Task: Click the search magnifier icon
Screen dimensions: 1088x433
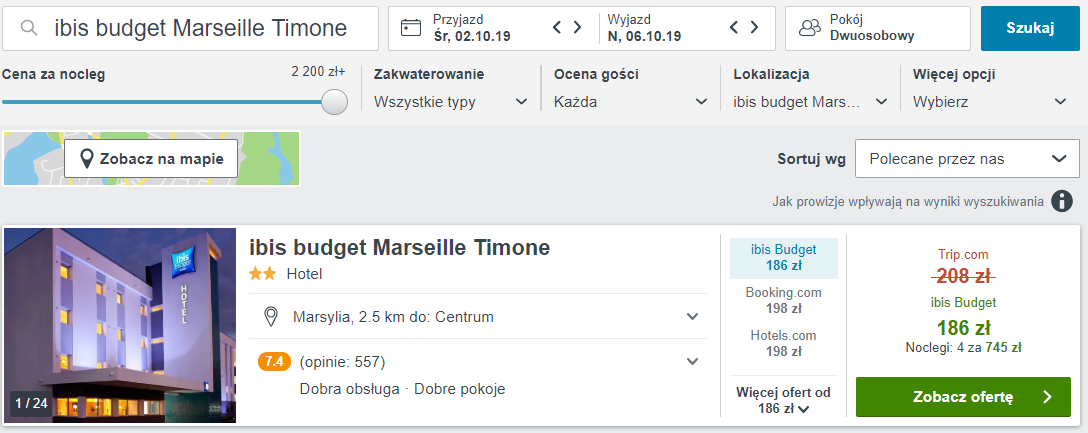Action: [28, 28]
